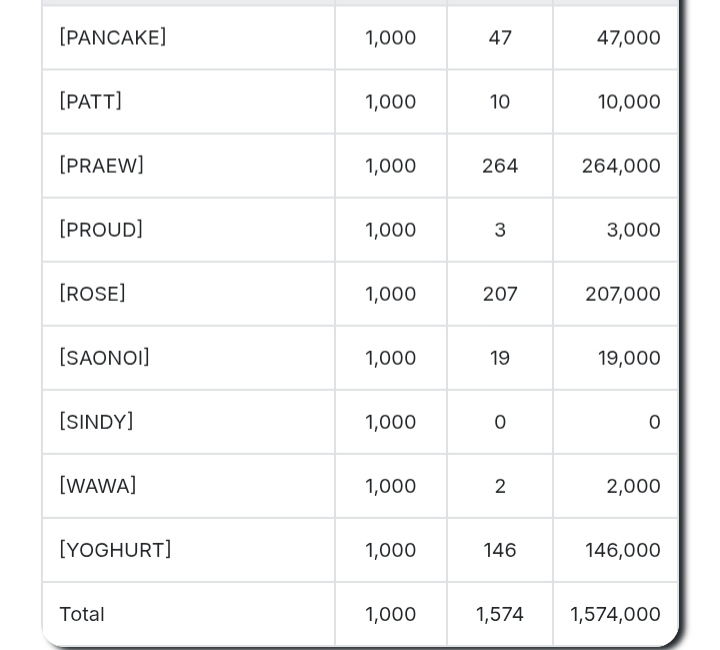
Task: Select the [SAONOI] name cell
Action: [x=105, y=358]
